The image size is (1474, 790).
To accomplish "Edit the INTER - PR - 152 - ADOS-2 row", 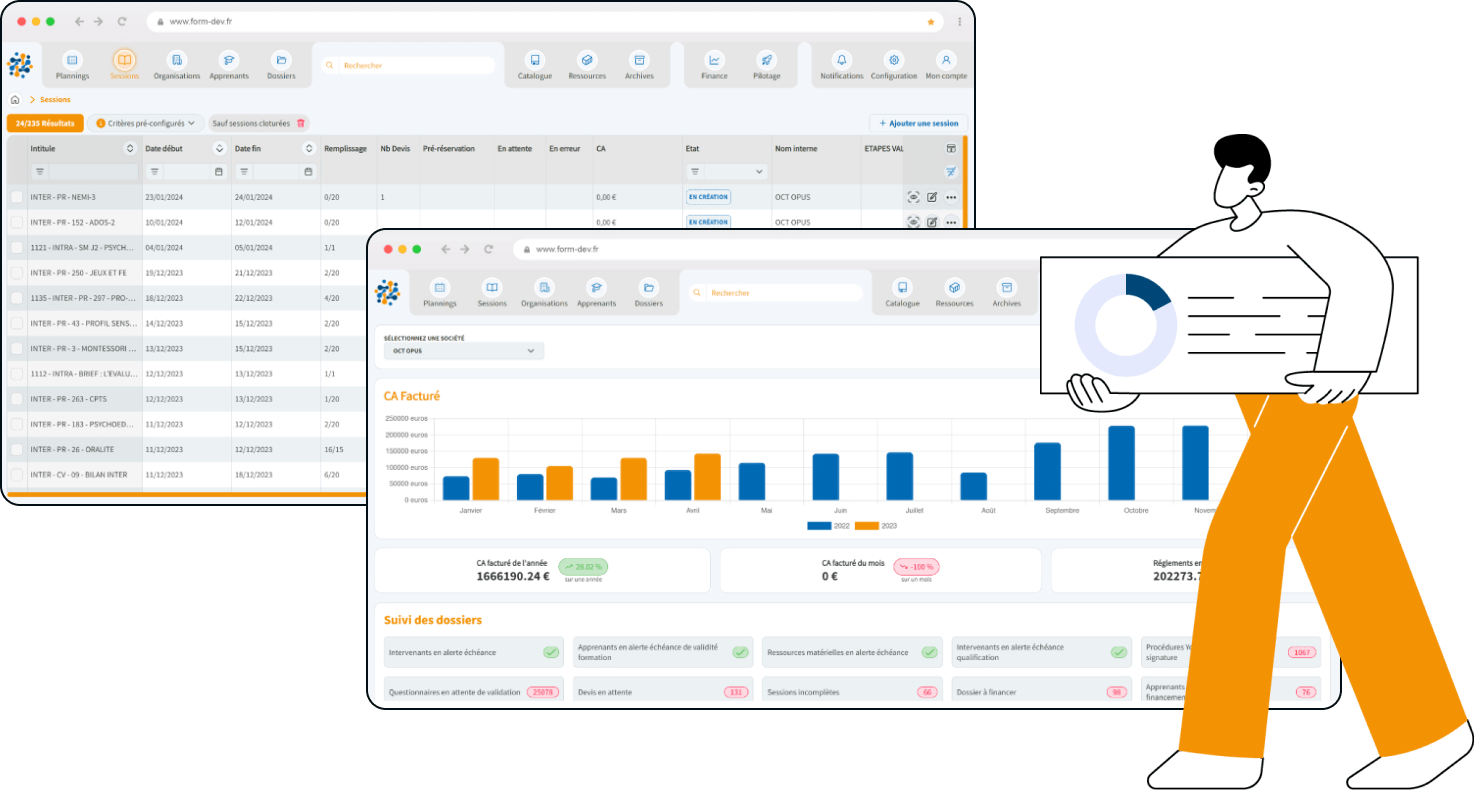I will 932,222.
